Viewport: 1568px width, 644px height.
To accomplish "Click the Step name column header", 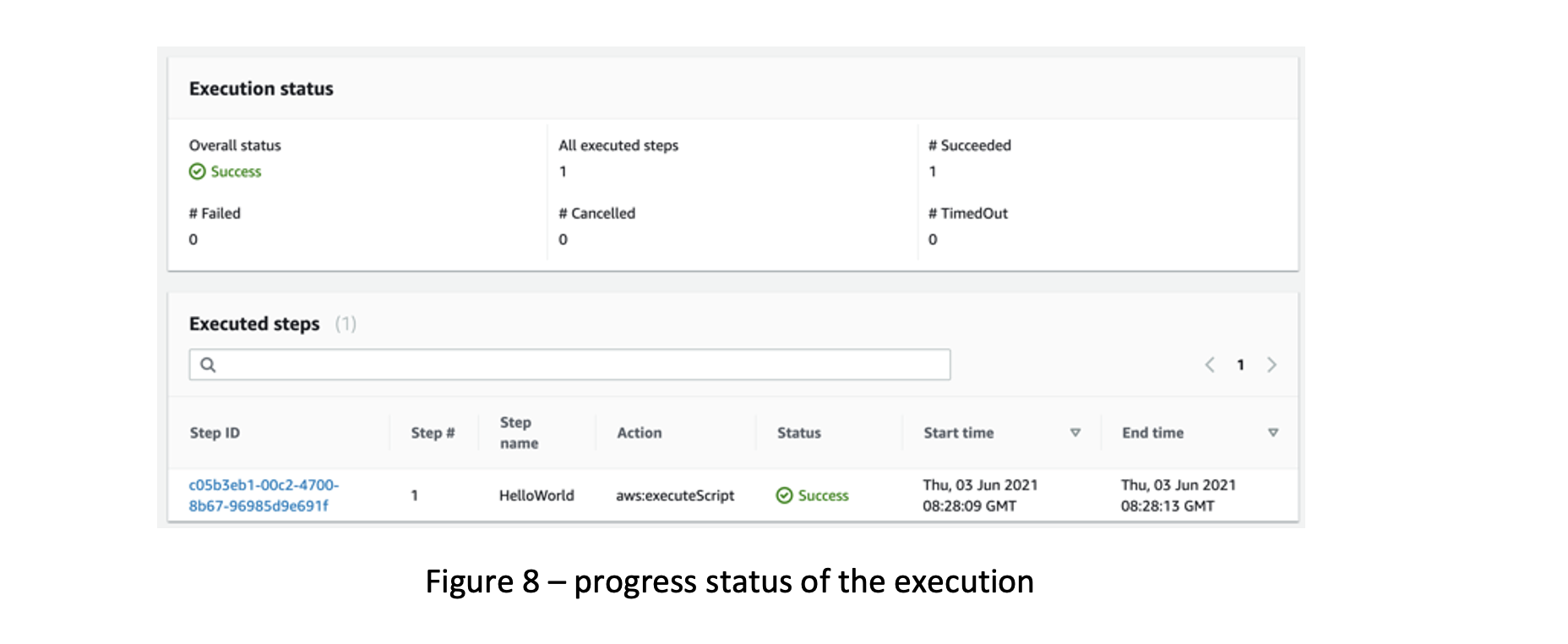I will tap(519, 433).
